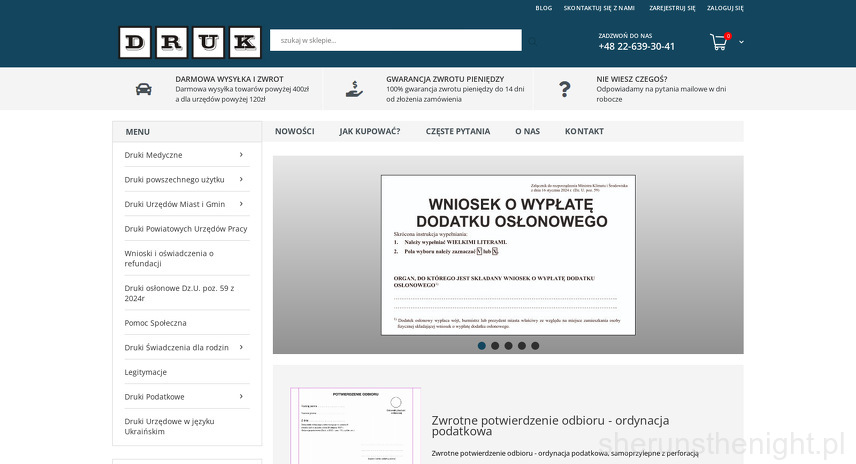Expand the Druki Medyczne submenu arrow
Image resolution: width=856 pixels, height=464 pixels.
[241, 155]
